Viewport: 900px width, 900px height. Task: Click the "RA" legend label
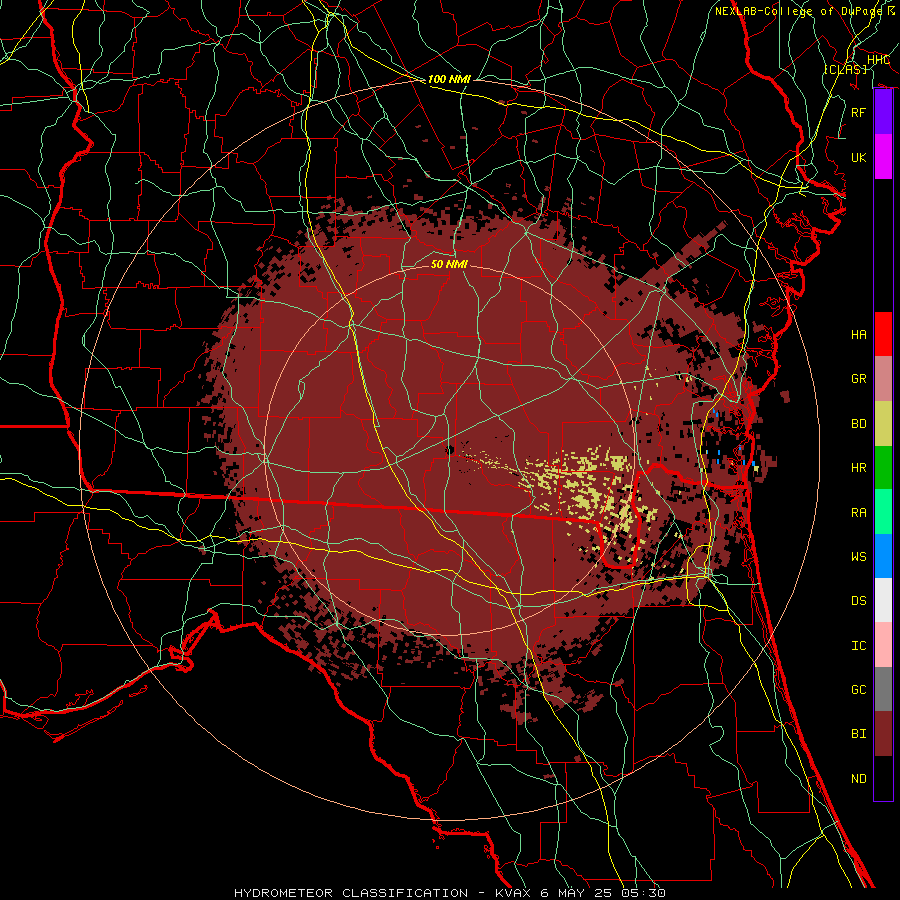tap(859, 513)
